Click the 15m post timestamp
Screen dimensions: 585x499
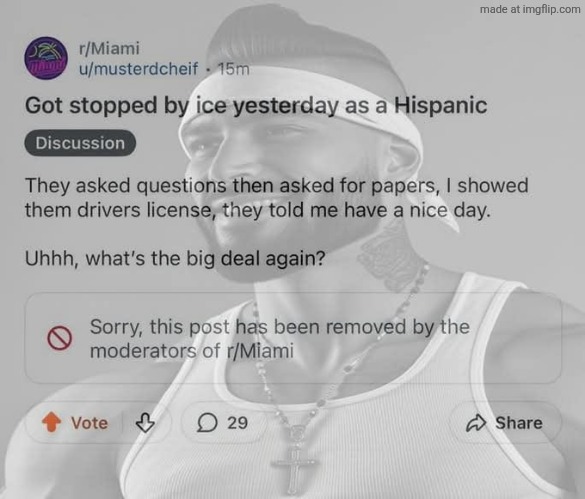(234, 69)
